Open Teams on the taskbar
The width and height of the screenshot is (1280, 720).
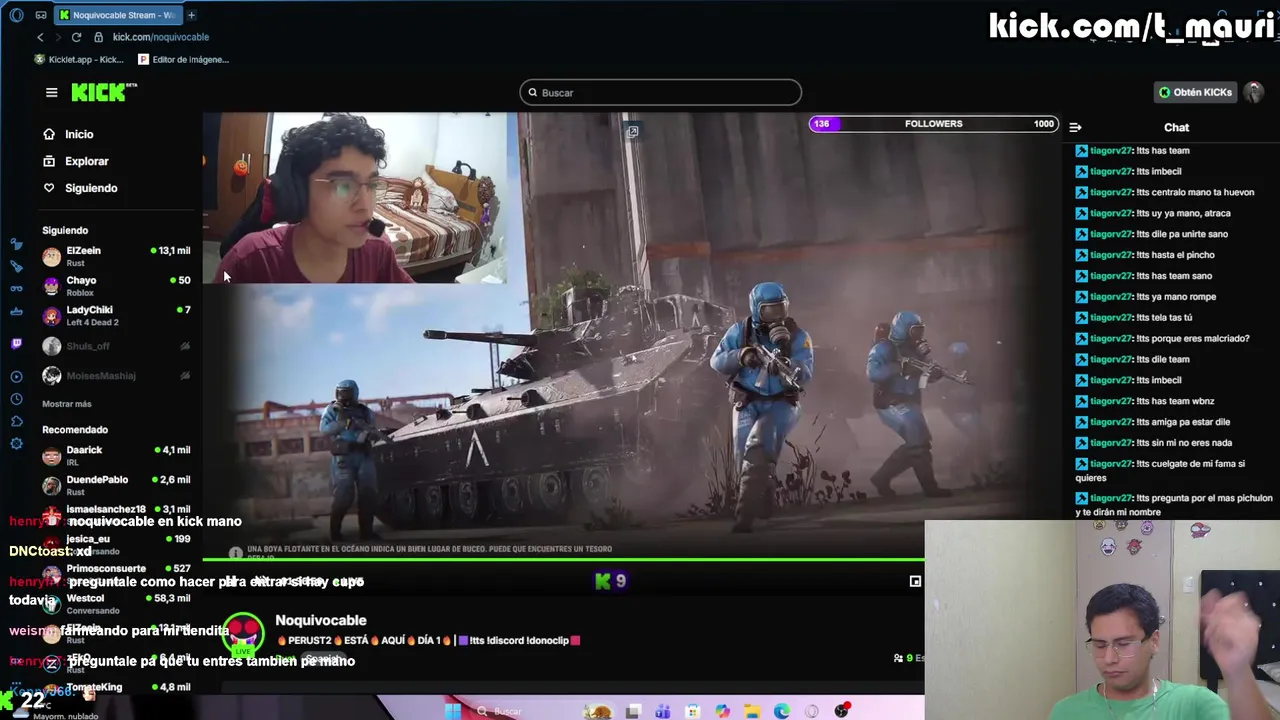coord(662,711)
